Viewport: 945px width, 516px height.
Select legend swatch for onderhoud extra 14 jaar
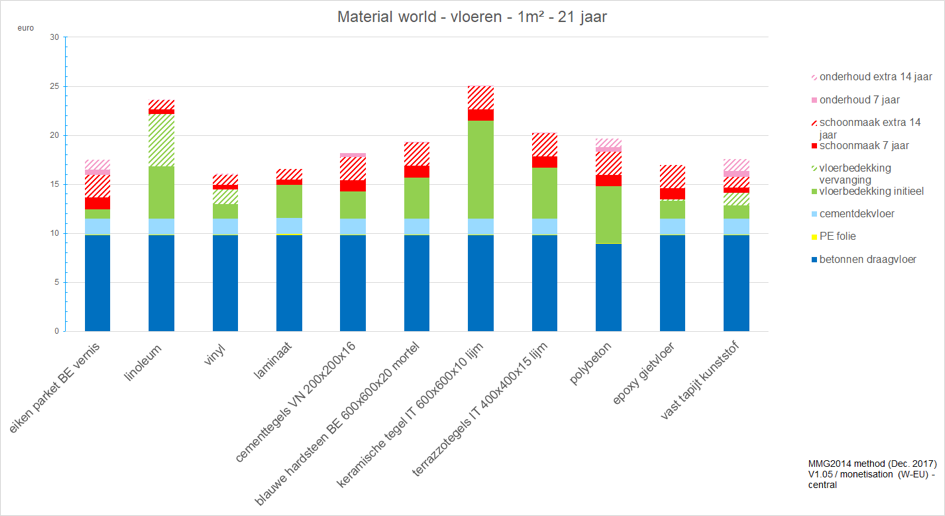[x=814, y=77]
